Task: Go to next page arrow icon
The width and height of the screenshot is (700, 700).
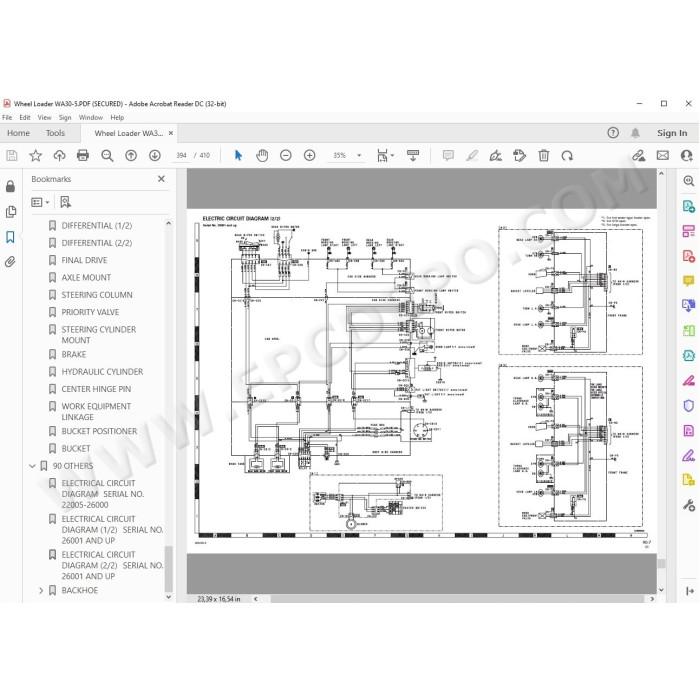Action: click(x=155, y=155)
